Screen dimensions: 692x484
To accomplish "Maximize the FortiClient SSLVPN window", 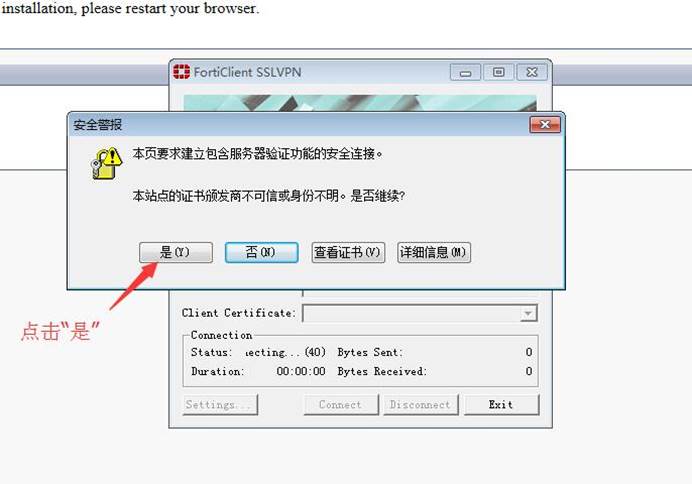I will tap(499, 72).
